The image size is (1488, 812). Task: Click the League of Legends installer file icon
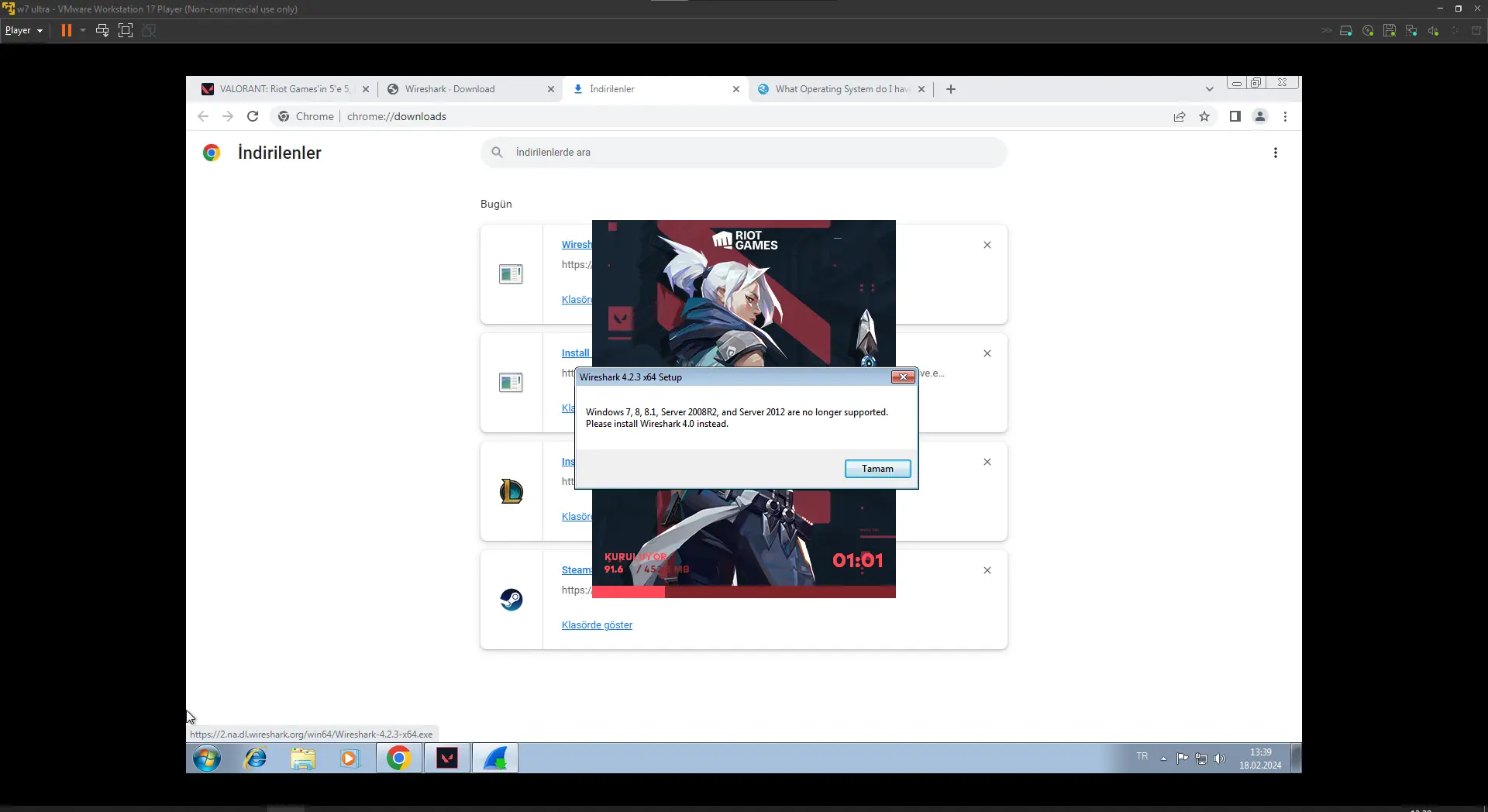point(511,491)
